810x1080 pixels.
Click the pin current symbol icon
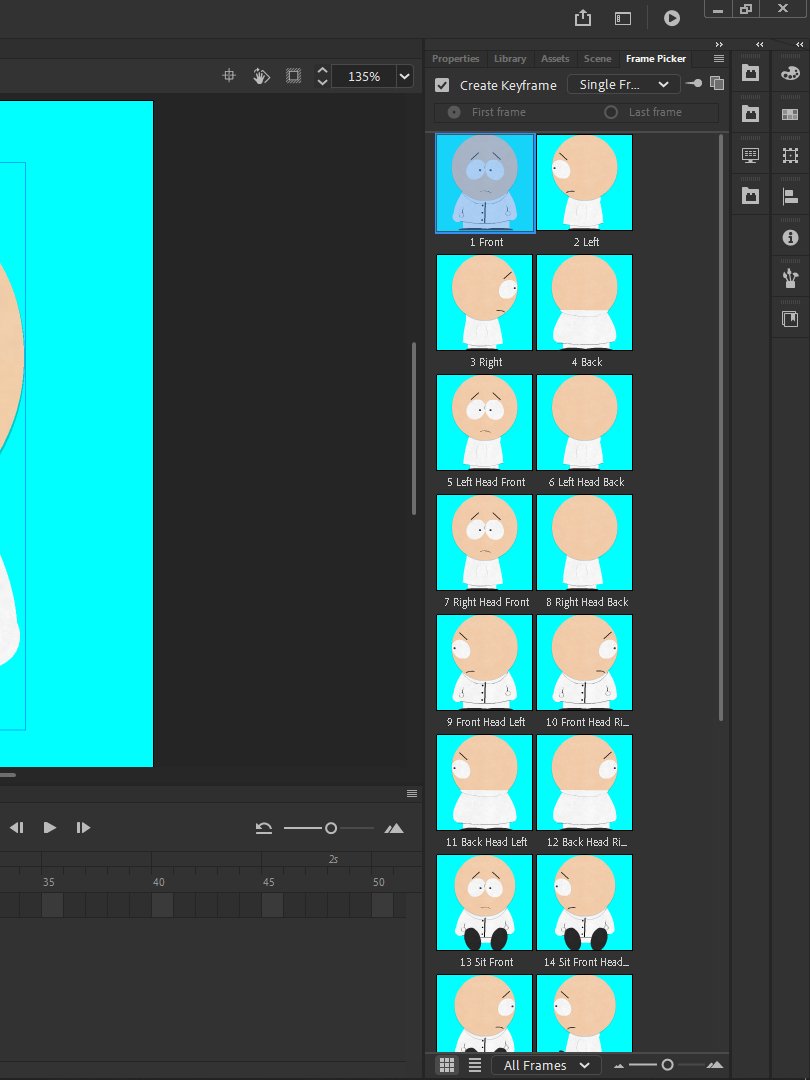tap(694, 83)
